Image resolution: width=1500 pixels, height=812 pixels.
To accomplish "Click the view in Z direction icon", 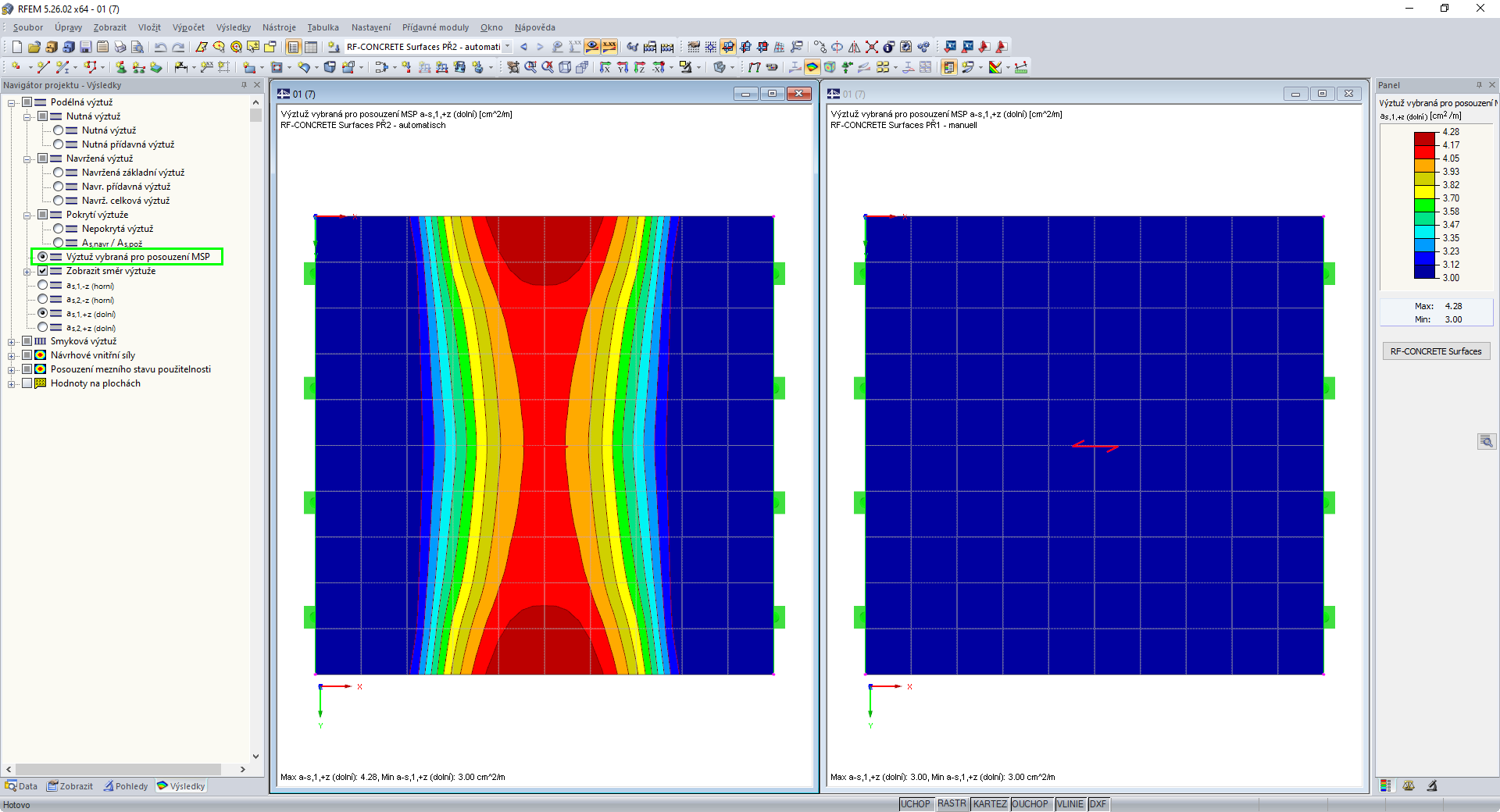I will pyautogui.click(x=640, y=67).
